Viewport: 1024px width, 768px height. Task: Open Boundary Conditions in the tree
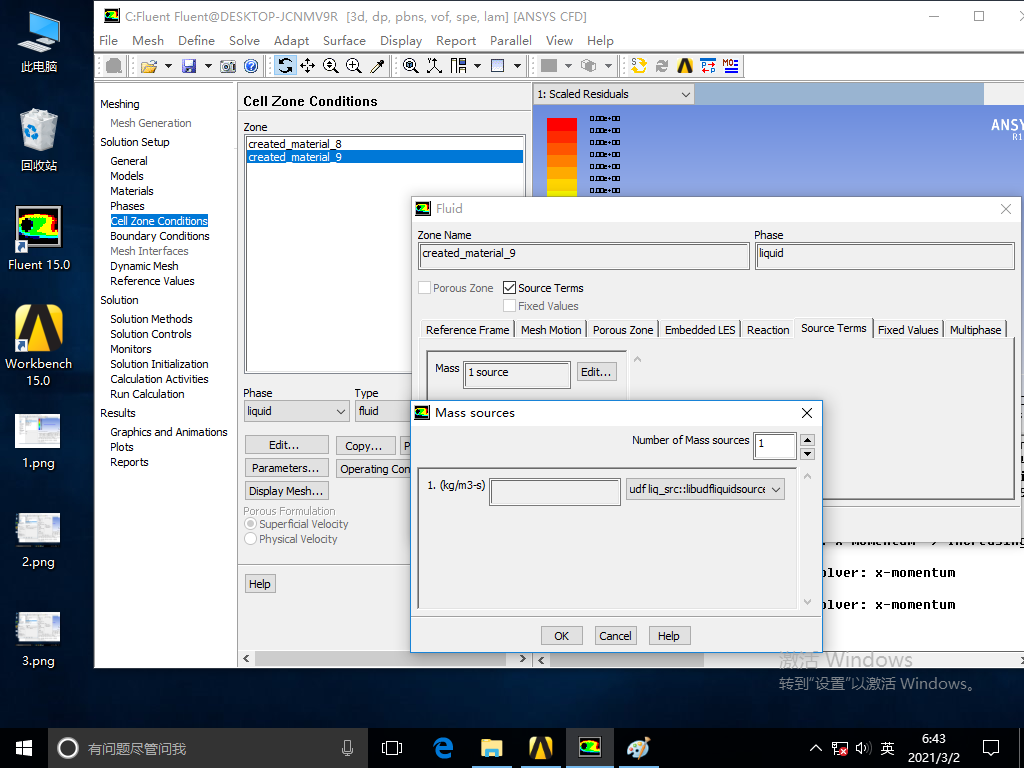tap(160, 236)
